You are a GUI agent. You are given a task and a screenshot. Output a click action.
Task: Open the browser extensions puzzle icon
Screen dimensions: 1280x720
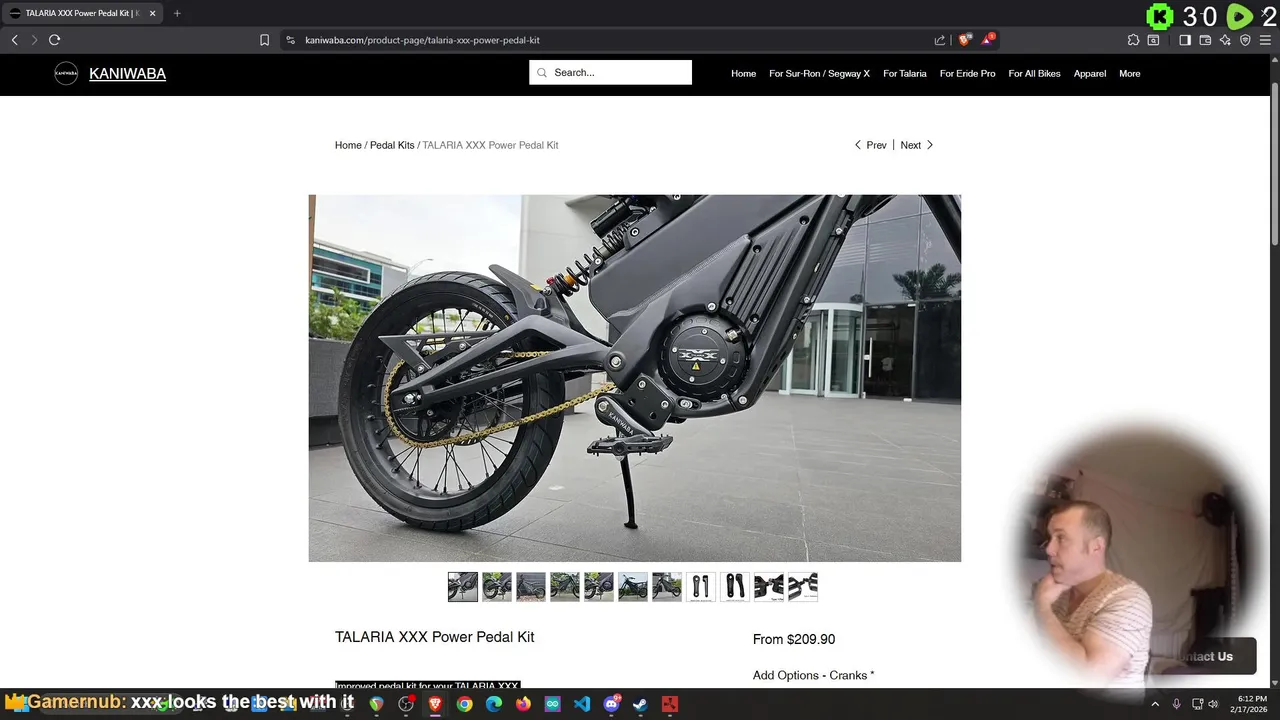1133,40
